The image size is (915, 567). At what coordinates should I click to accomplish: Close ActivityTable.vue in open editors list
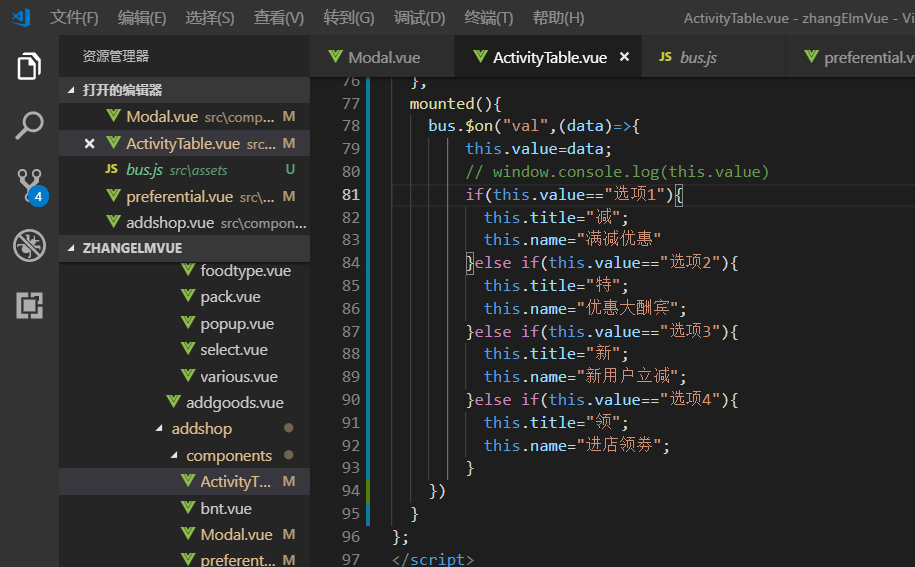coord(89,144)
